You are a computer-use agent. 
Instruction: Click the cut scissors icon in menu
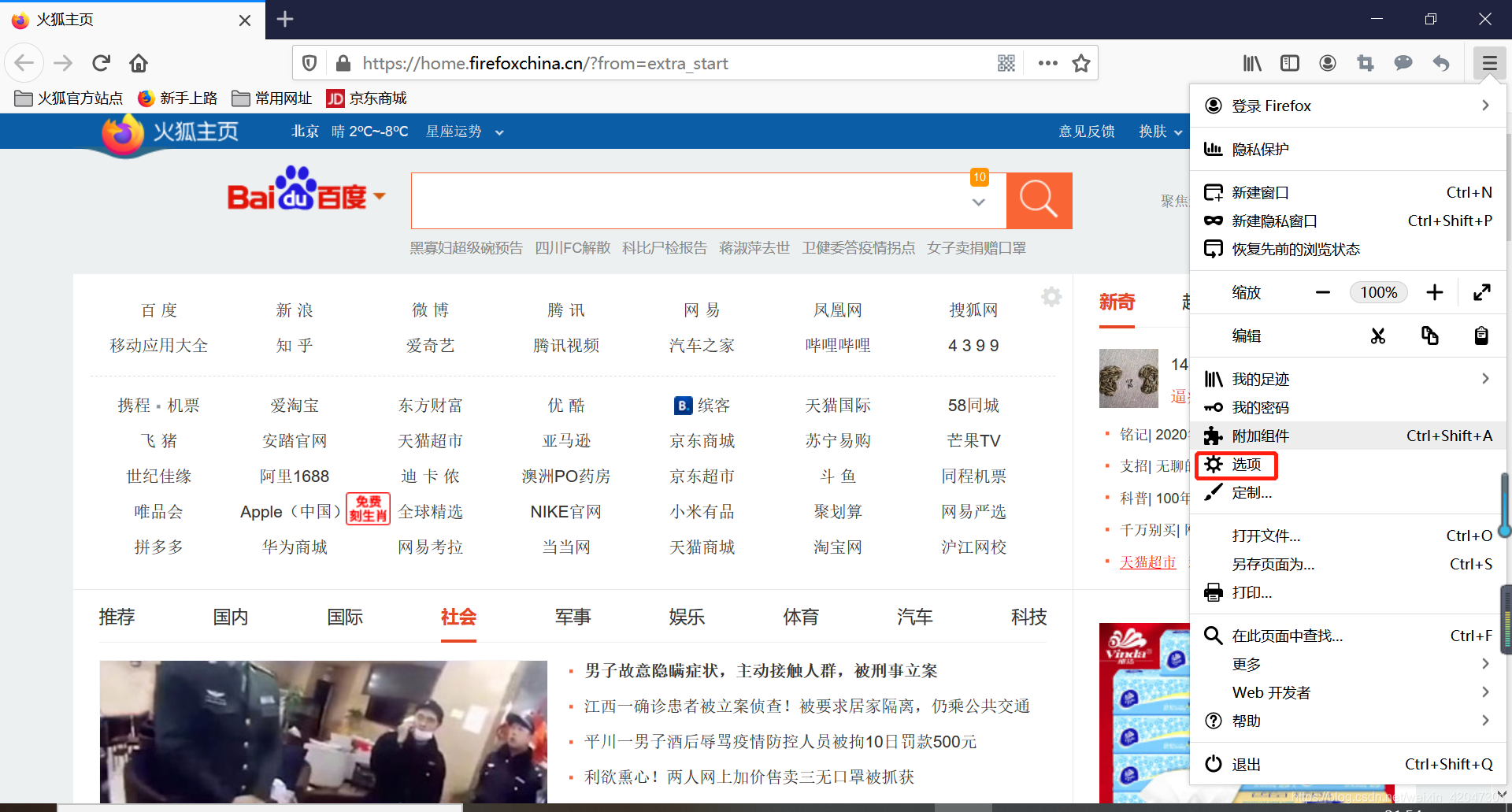pos(1378,336)
